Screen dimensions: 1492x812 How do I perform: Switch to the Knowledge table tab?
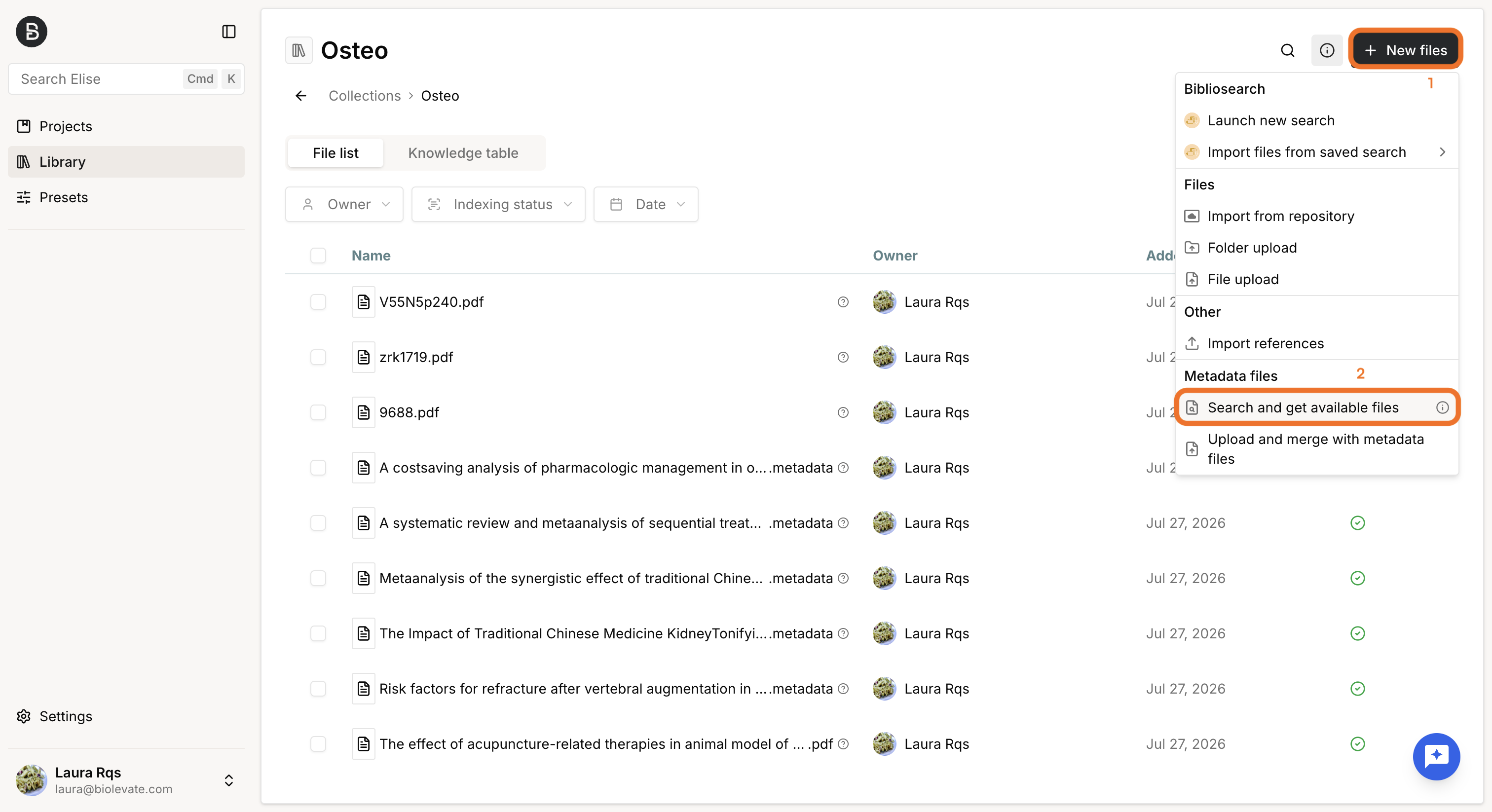463,153
